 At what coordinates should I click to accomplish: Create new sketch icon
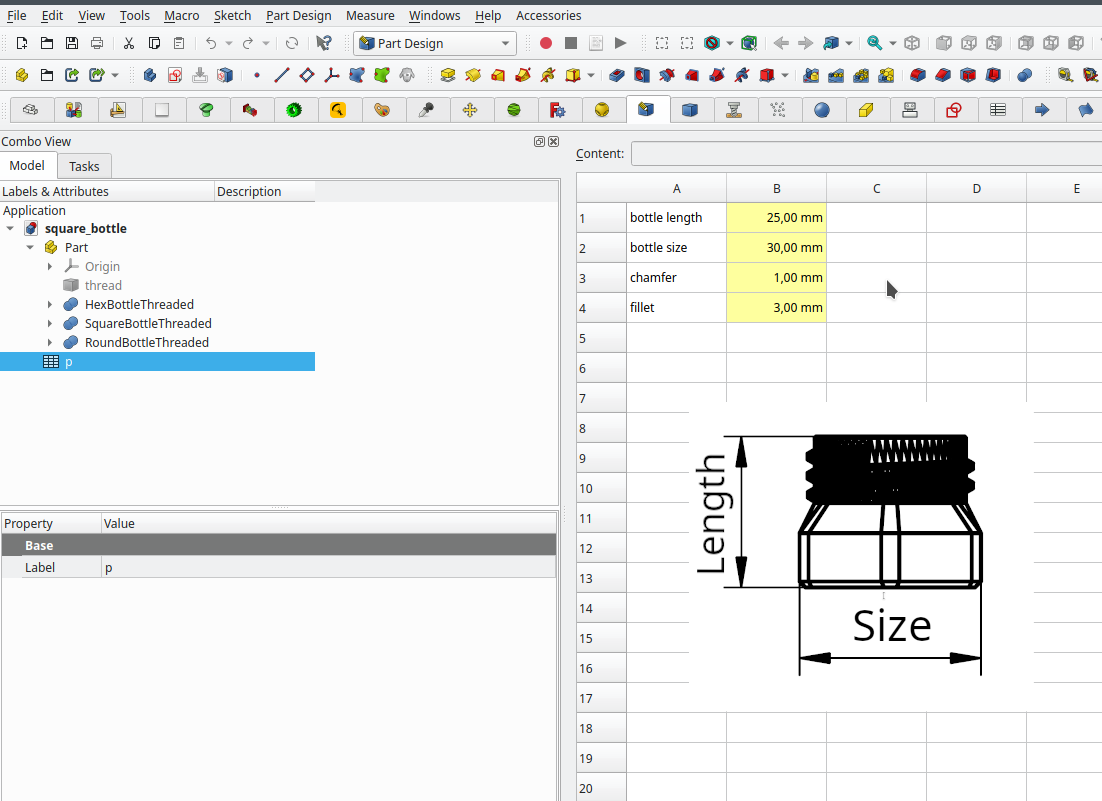175,75
